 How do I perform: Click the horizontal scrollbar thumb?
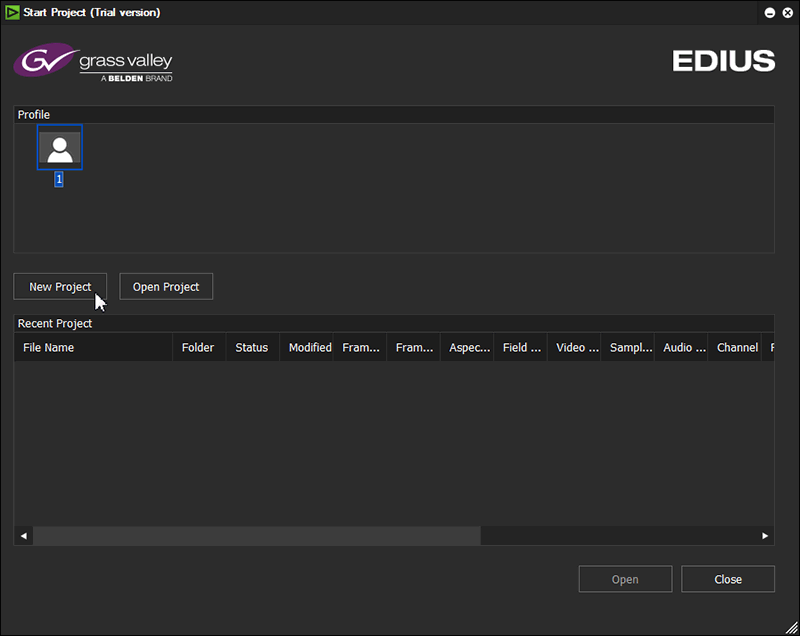point(257,536)
